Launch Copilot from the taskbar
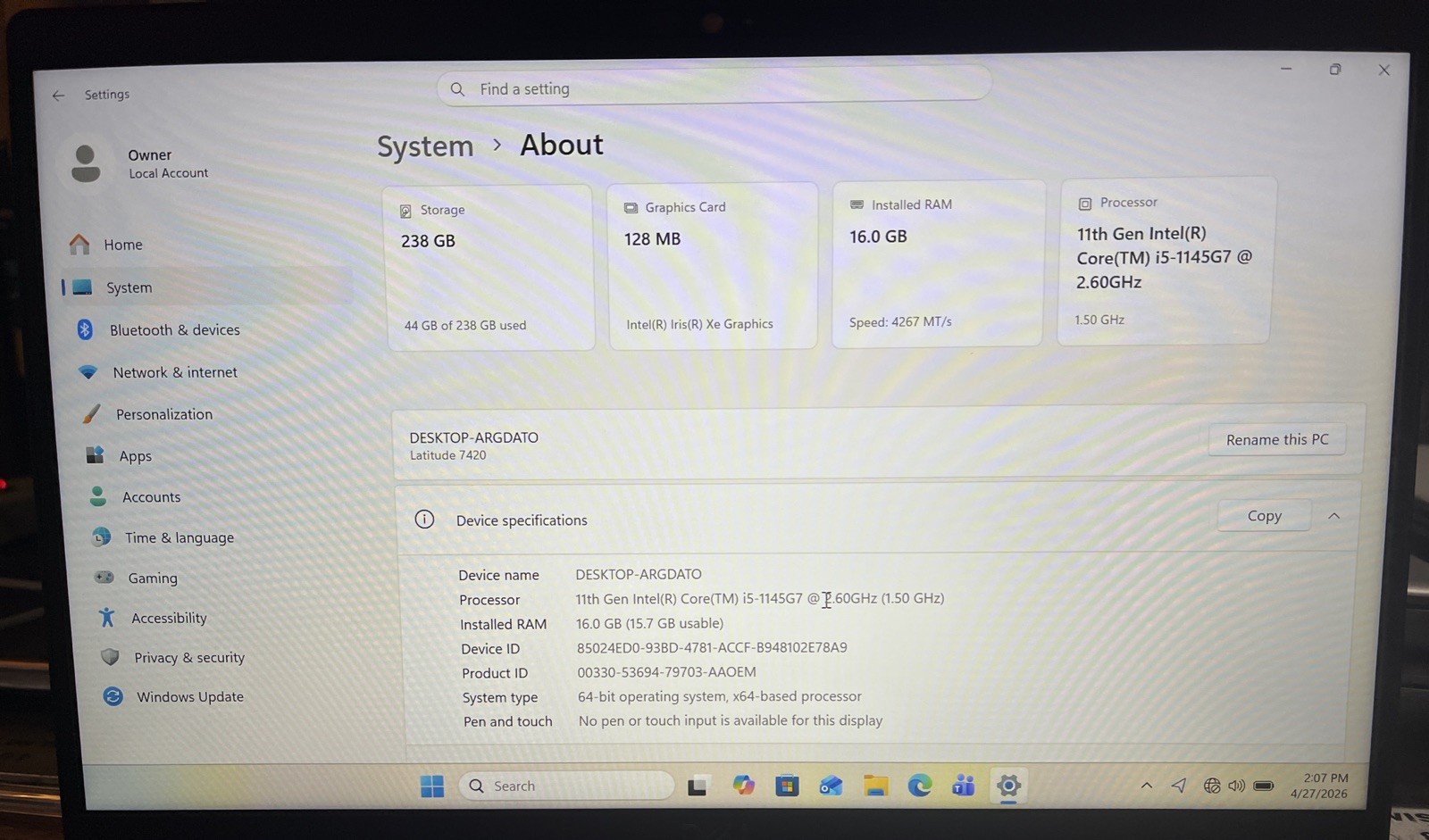Image resolution: width=1429 pixels, height=840 pixels. [x=743, y=786]
